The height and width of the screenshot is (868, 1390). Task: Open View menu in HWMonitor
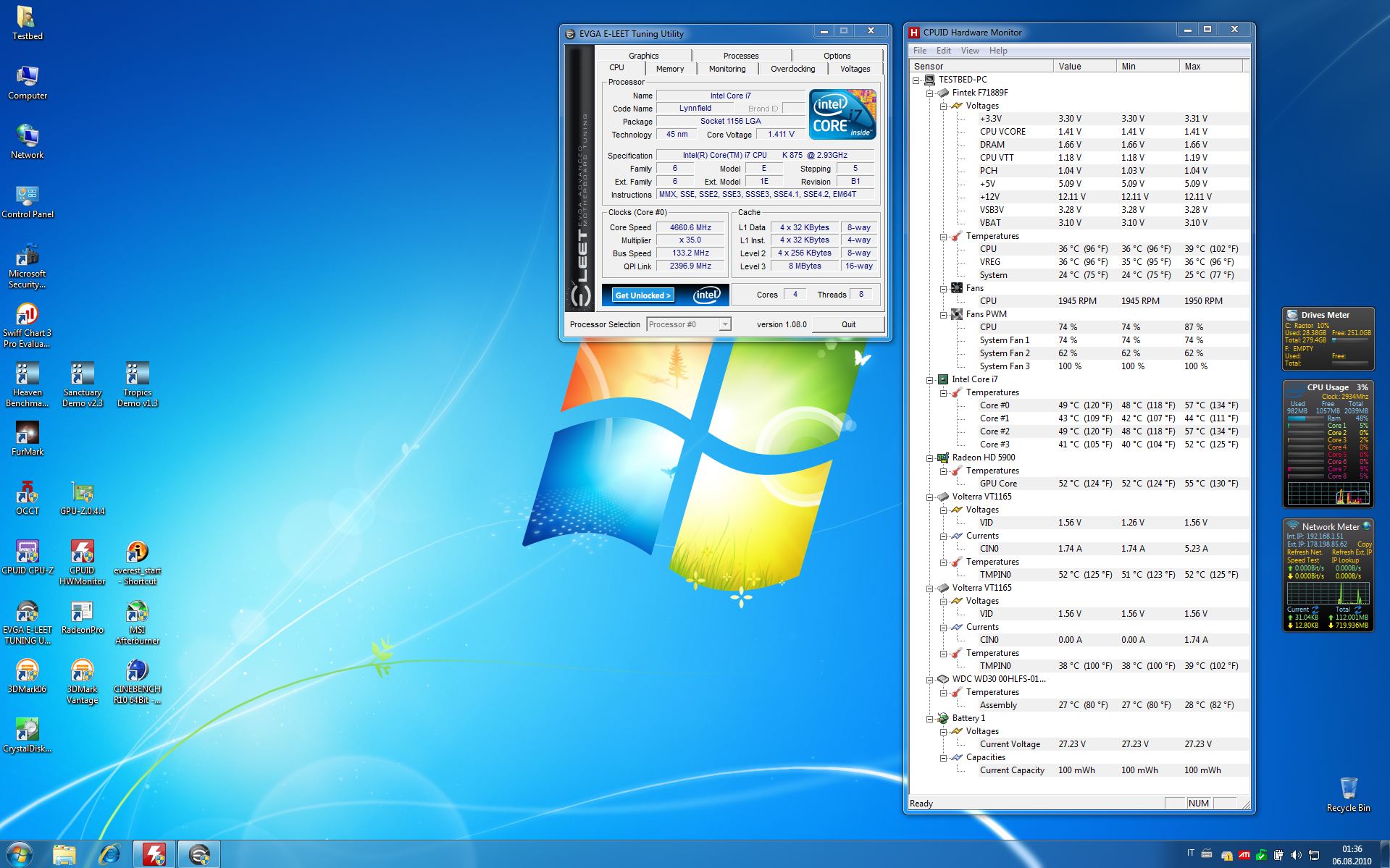point(969,51)
